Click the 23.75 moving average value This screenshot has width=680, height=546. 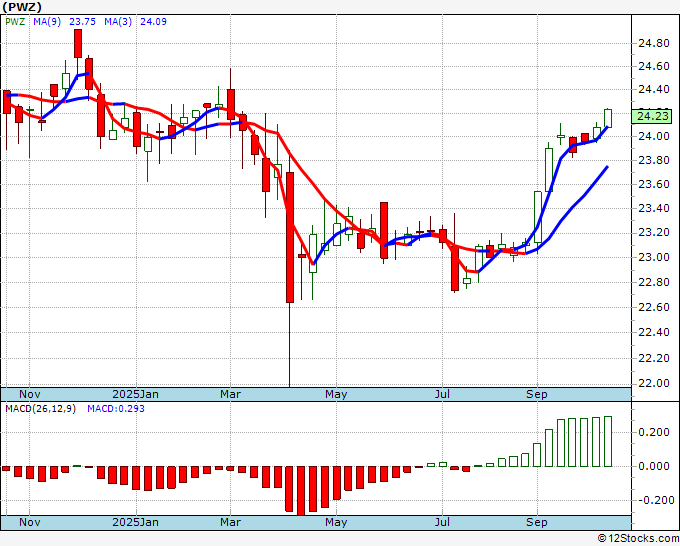point(82,22)
